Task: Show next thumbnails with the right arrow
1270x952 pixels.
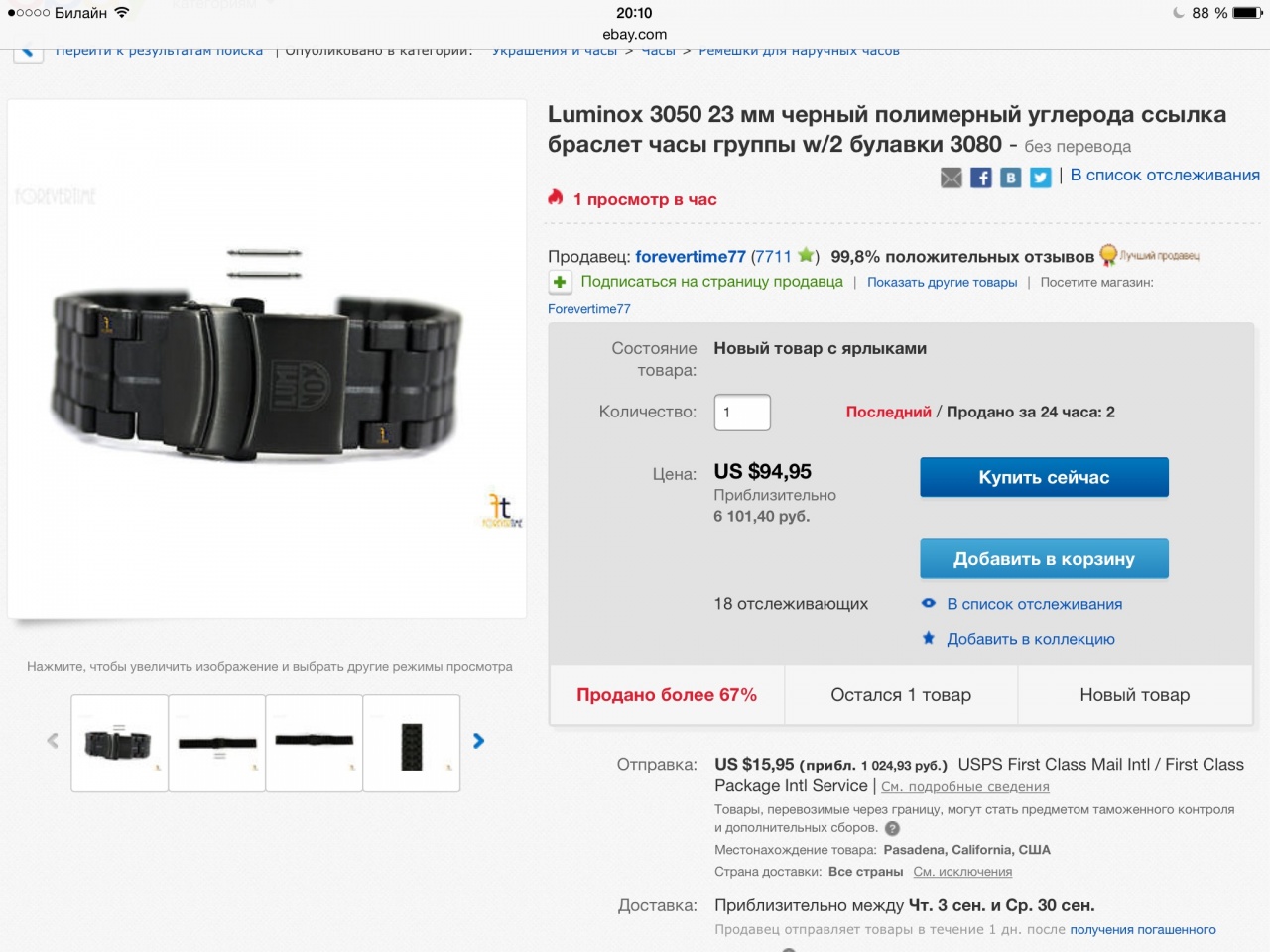Action: click(478, 741)
